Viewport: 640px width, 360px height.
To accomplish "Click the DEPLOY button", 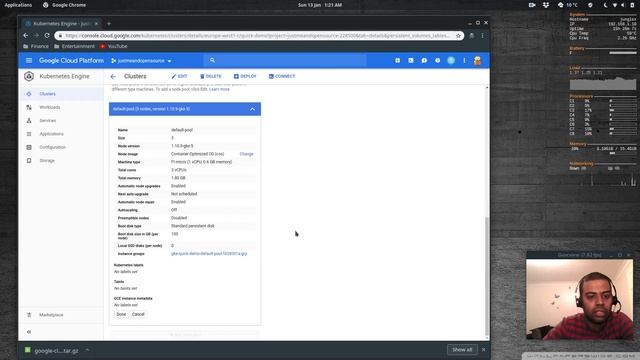I will tap(245, 76).
